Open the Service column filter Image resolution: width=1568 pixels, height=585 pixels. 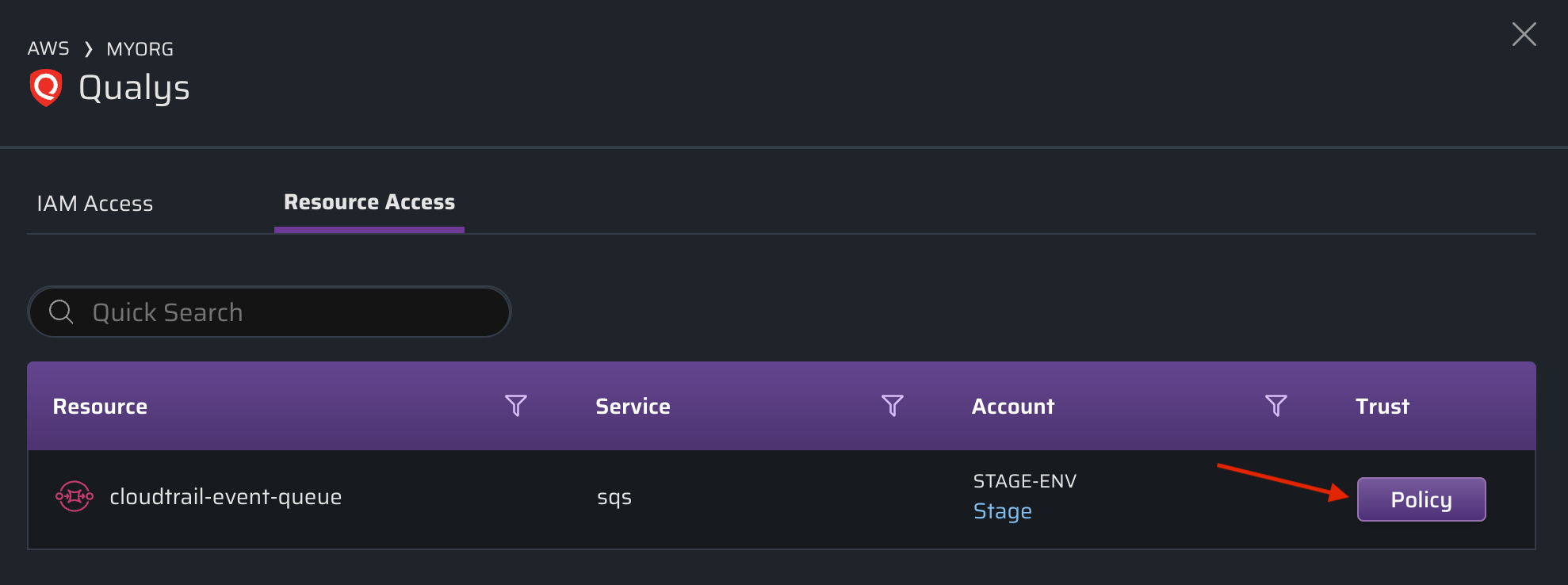pos(893,406)
